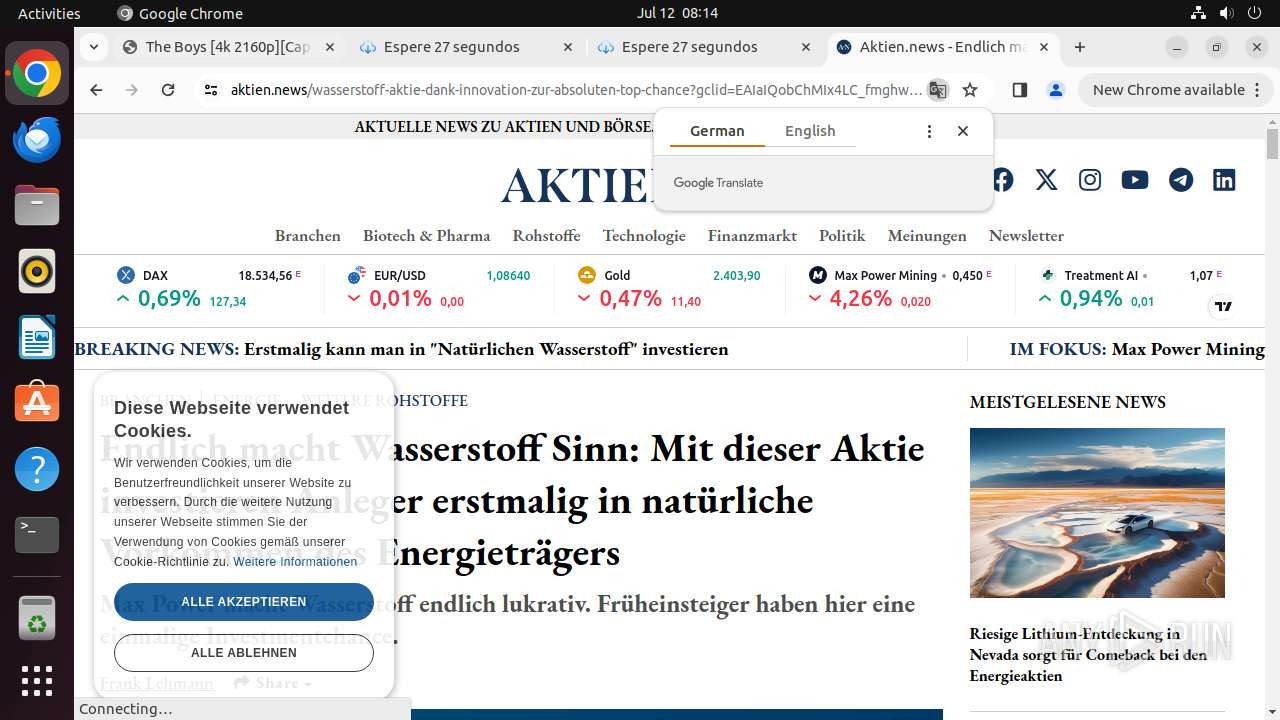Open Activities overview in top bar
Image resolution: width=1280 pixels, height=720 pixels.
pos(49,13)
